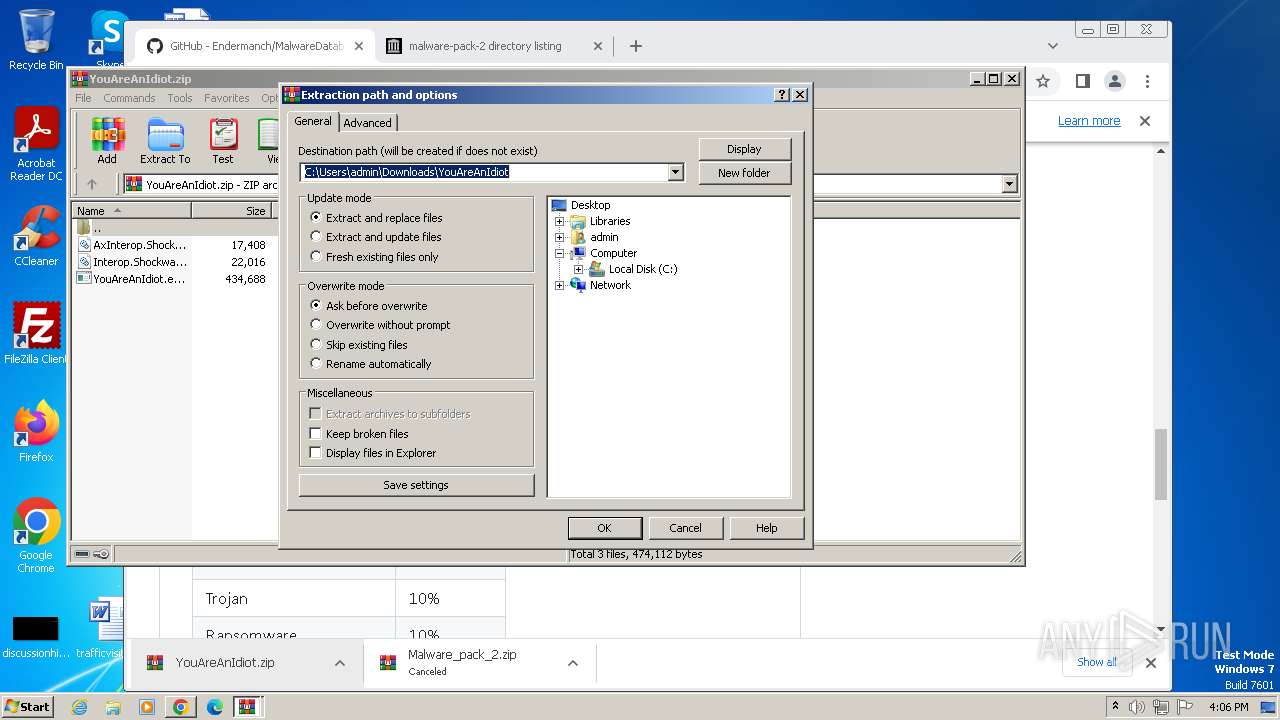The height and width of the screenshot is (720, 1280).
Task: Select Skip existing files option
Action: [359, 345]
